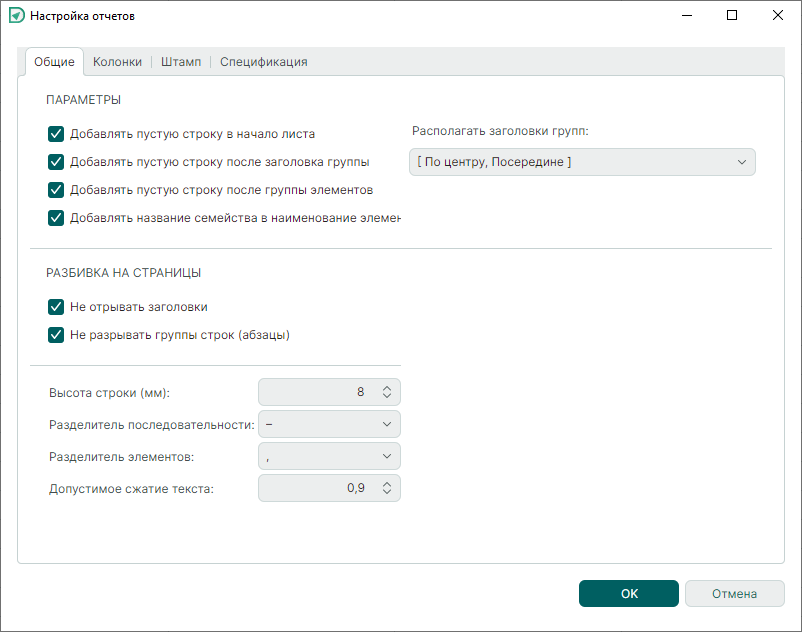802x632 pixels.
Task: Disable empty row after element group
Action: click(56, 189)
